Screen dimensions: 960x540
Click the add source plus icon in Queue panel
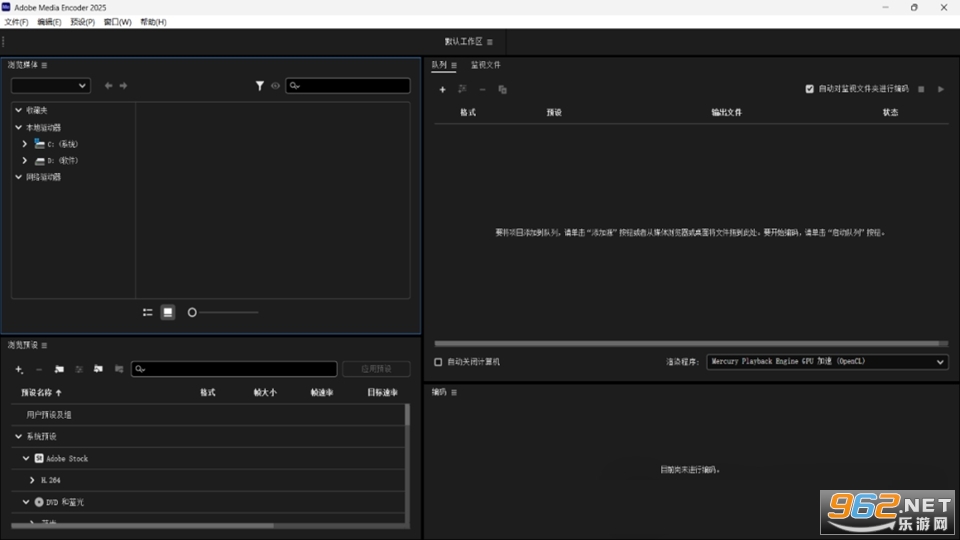pyautogui.click(x=442, y=89)
